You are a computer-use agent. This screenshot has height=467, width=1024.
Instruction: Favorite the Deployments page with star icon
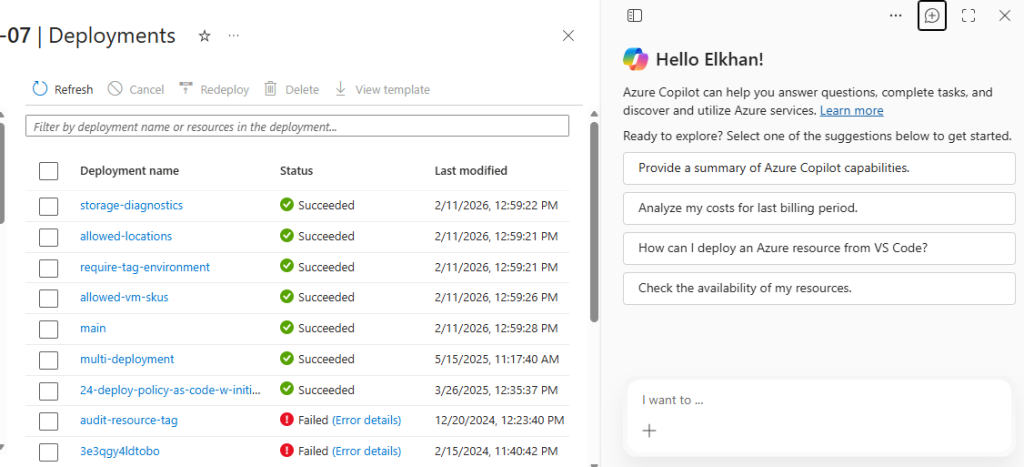pyautogui.click(x=205, y=36)
